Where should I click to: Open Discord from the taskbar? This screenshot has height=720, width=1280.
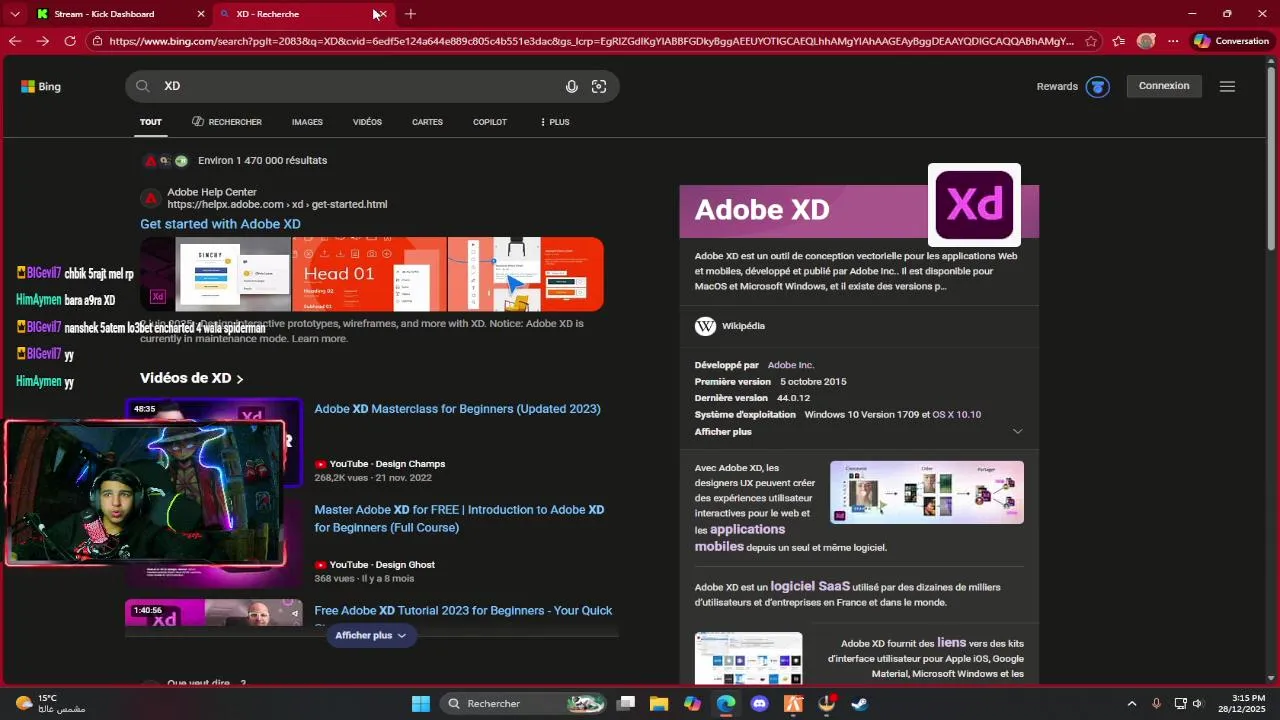(x=759, y=704)
